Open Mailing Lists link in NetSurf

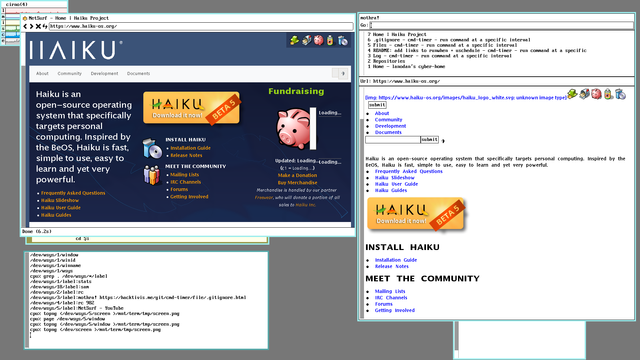click(184, 174)
